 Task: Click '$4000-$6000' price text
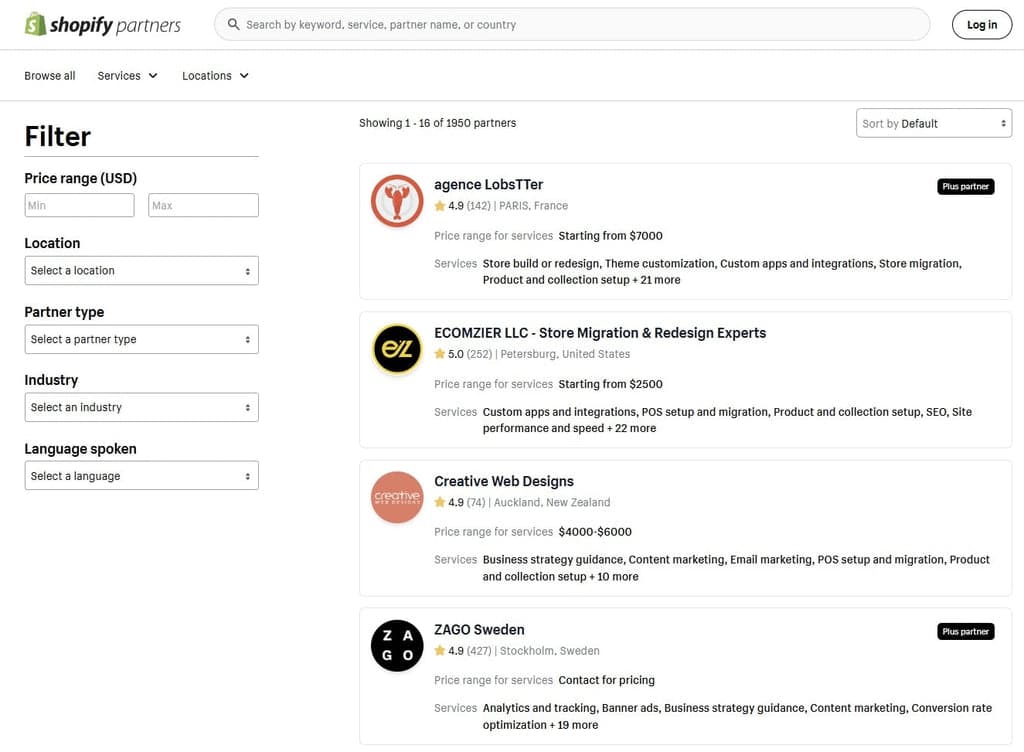tap(595, 531)
